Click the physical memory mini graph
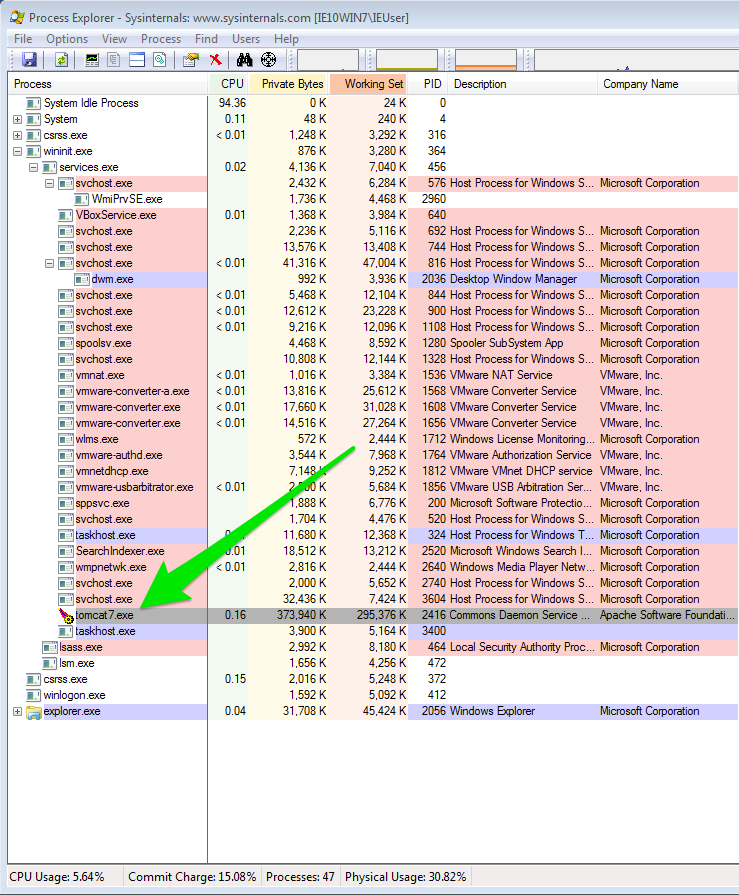This screenshot has width=739, height=895. [486, 60]
